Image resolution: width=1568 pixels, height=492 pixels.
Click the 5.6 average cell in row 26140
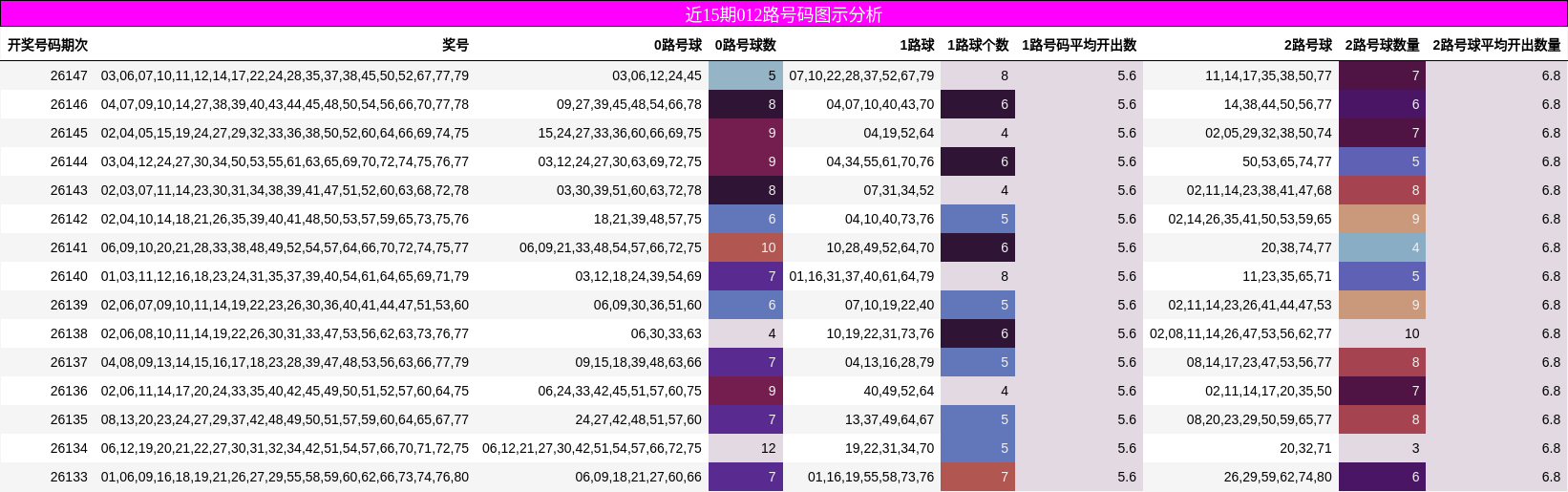coord(1079,276)
